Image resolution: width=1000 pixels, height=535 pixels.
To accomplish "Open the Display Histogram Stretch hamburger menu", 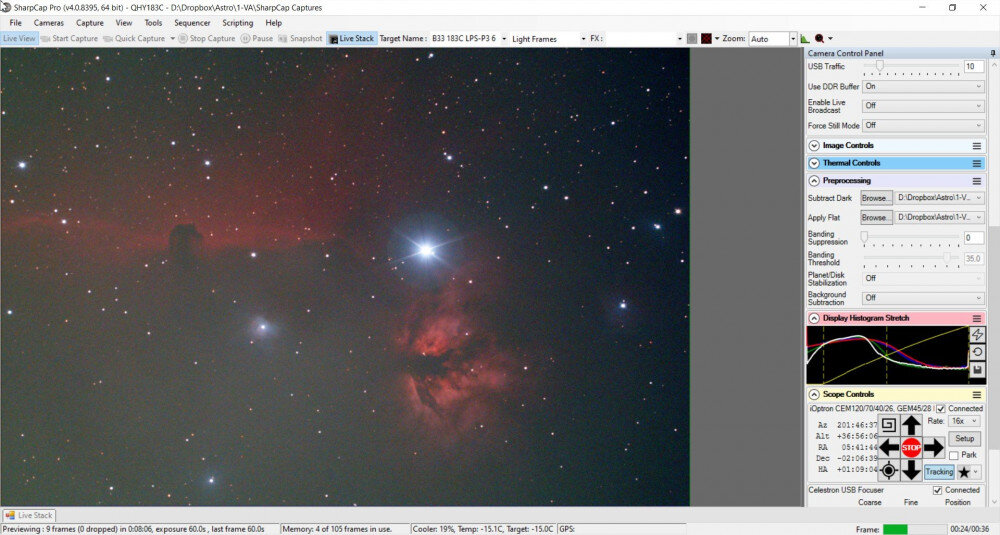I will (x=976, y=318).
